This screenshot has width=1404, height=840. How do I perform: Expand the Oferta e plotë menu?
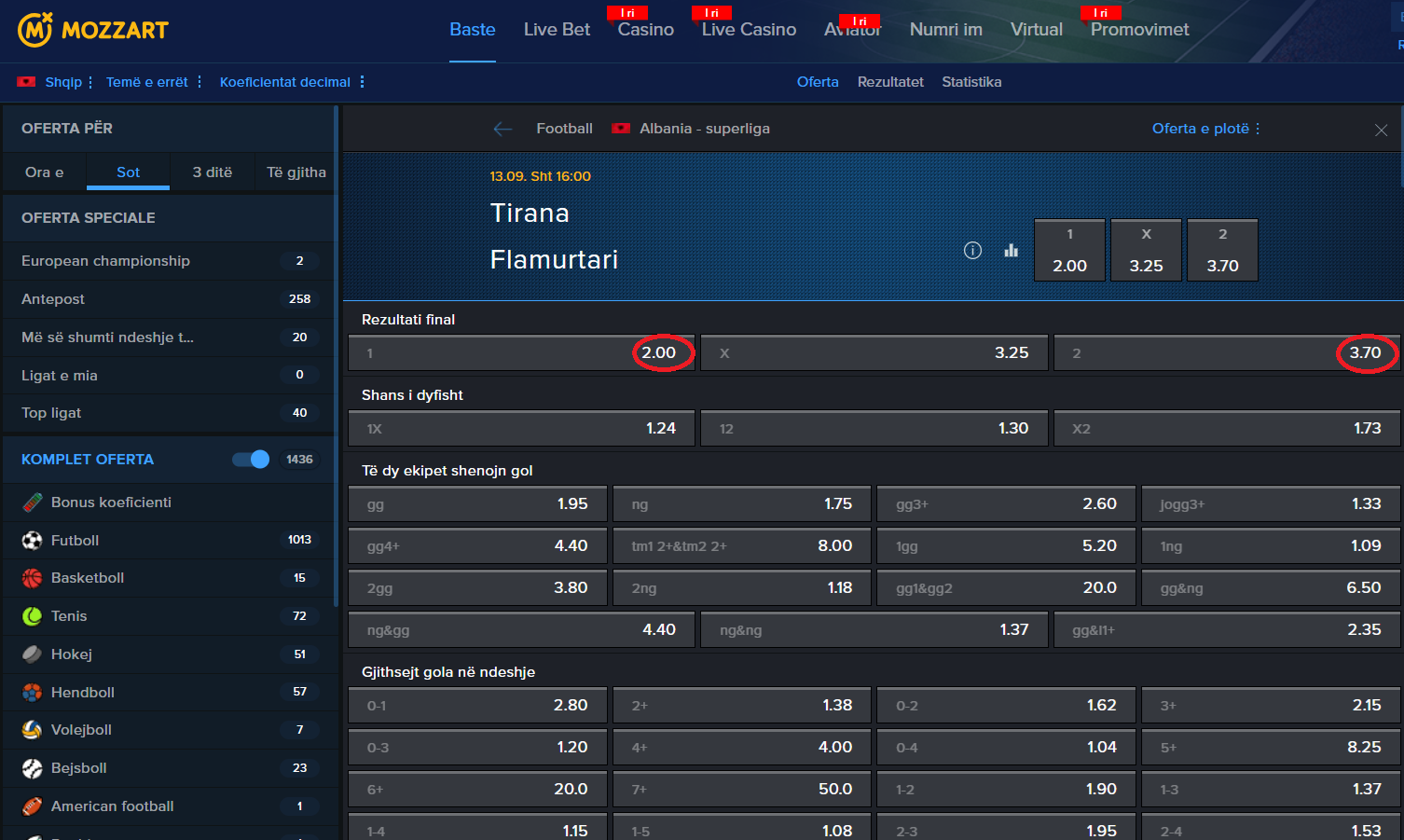coord(1206,129)
